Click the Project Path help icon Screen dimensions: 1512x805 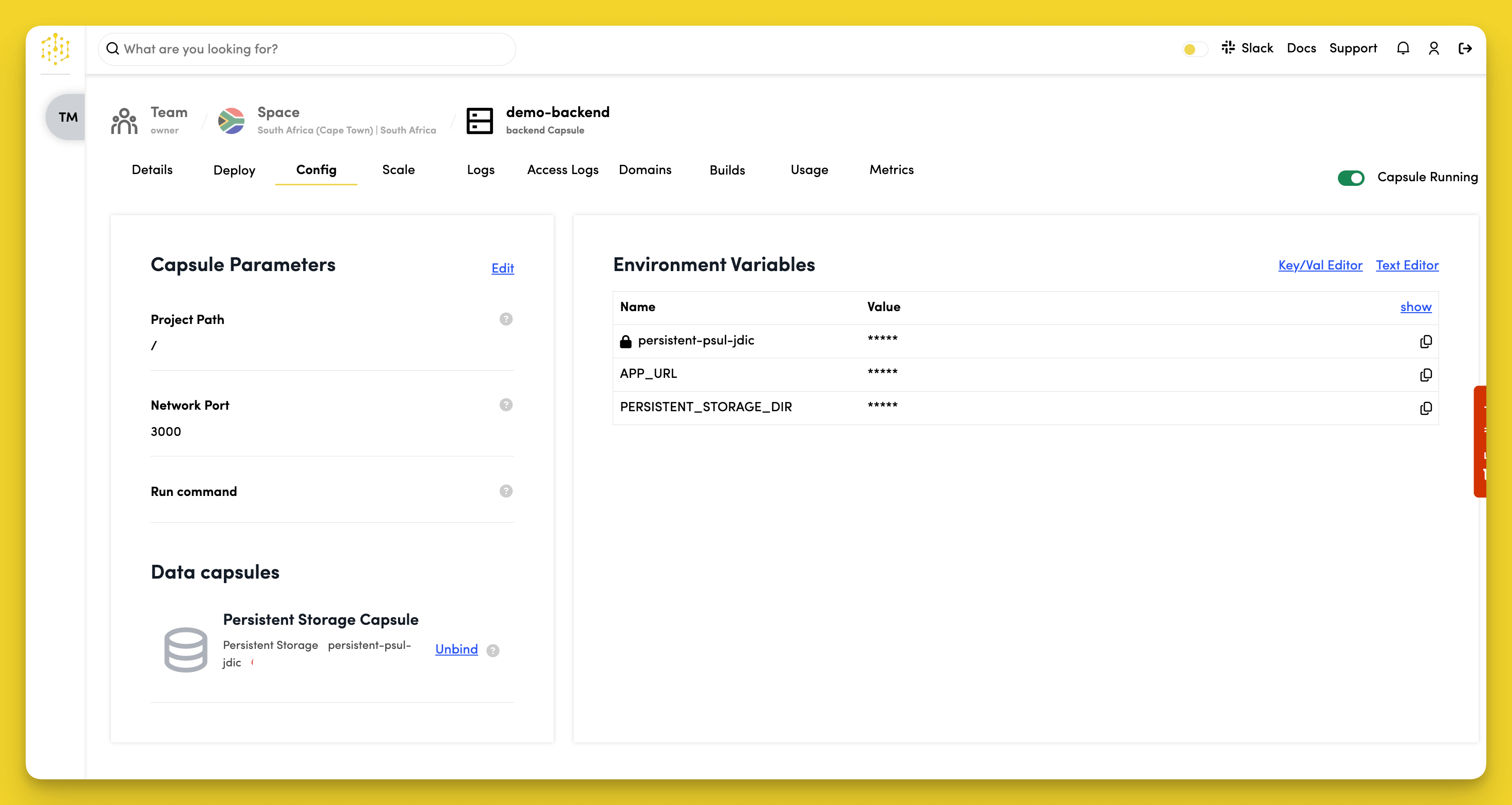505,319
